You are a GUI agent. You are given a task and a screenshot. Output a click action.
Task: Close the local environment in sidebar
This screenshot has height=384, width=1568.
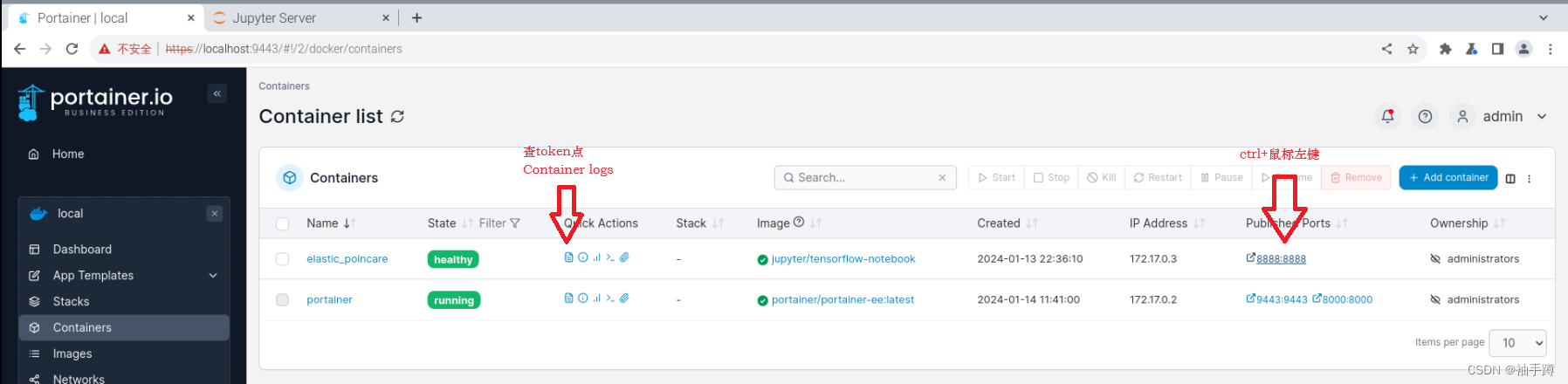coord(215,214)
